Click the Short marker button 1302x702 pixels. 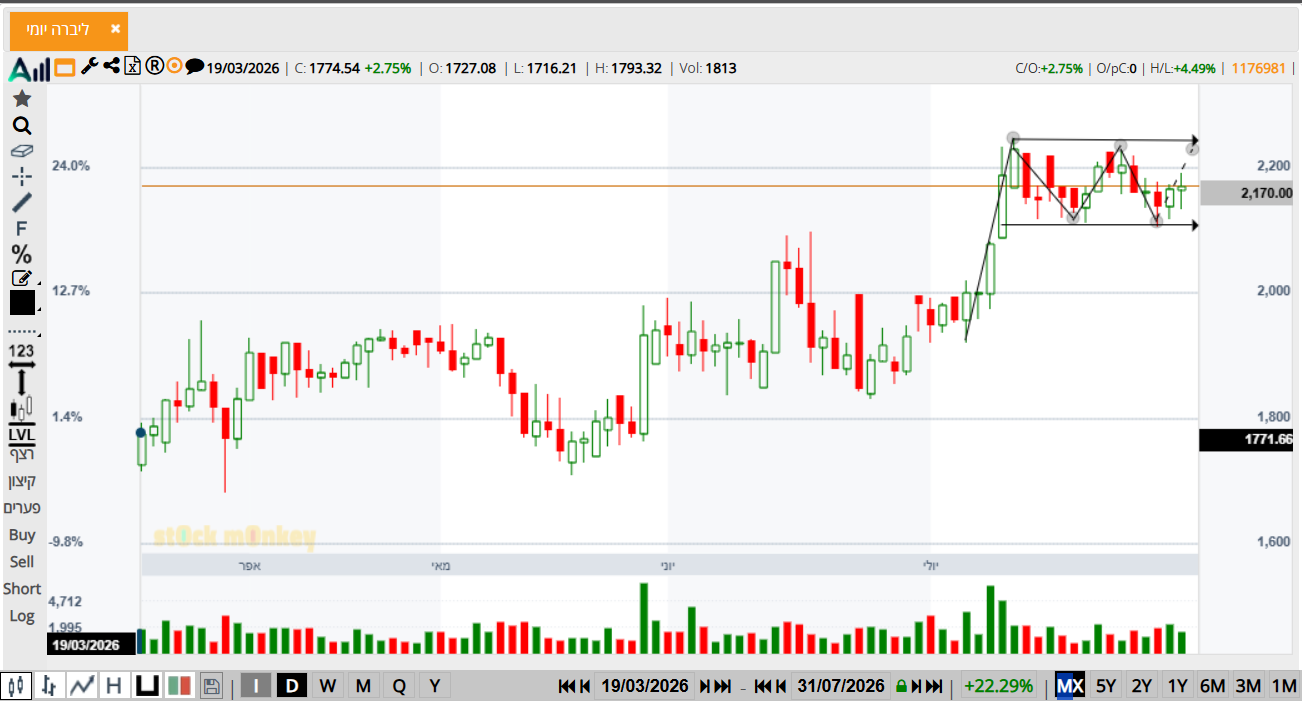(22, 589)
